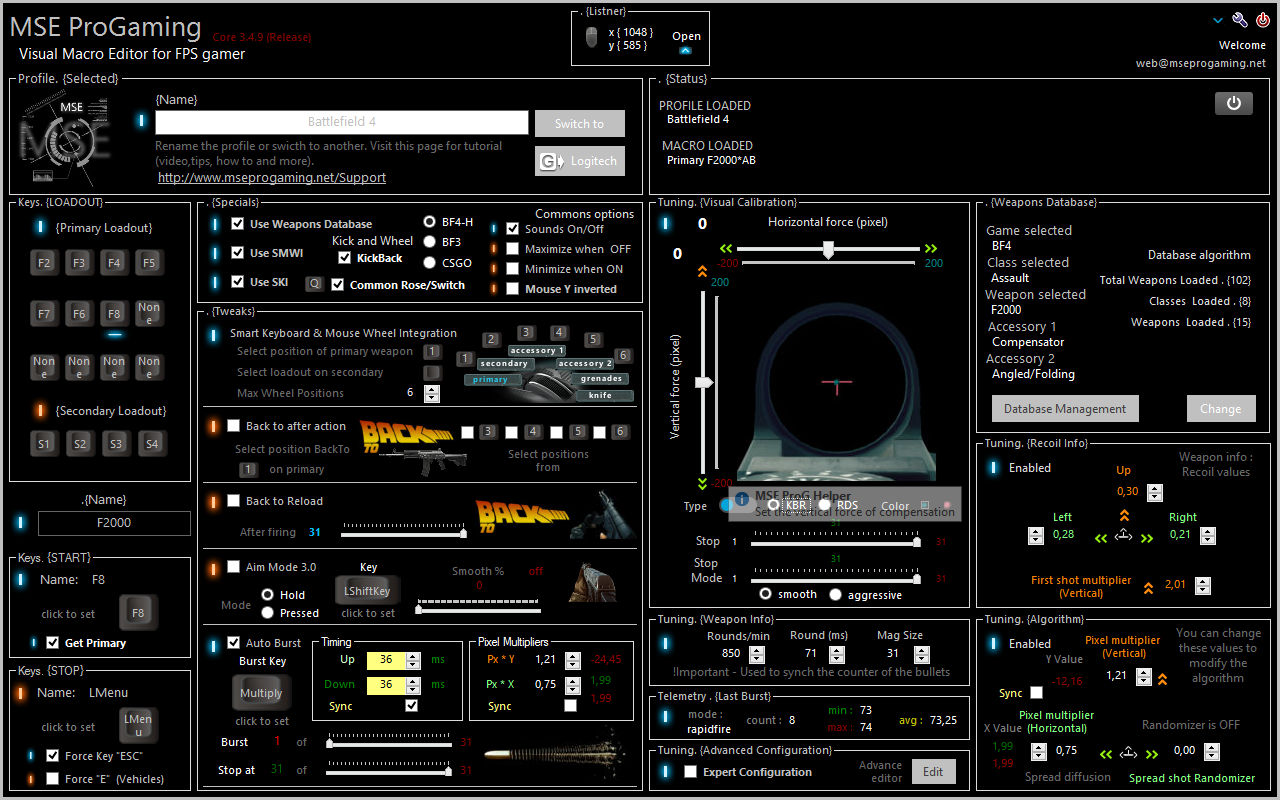Click the Multiply burst key

coord(261,693)
